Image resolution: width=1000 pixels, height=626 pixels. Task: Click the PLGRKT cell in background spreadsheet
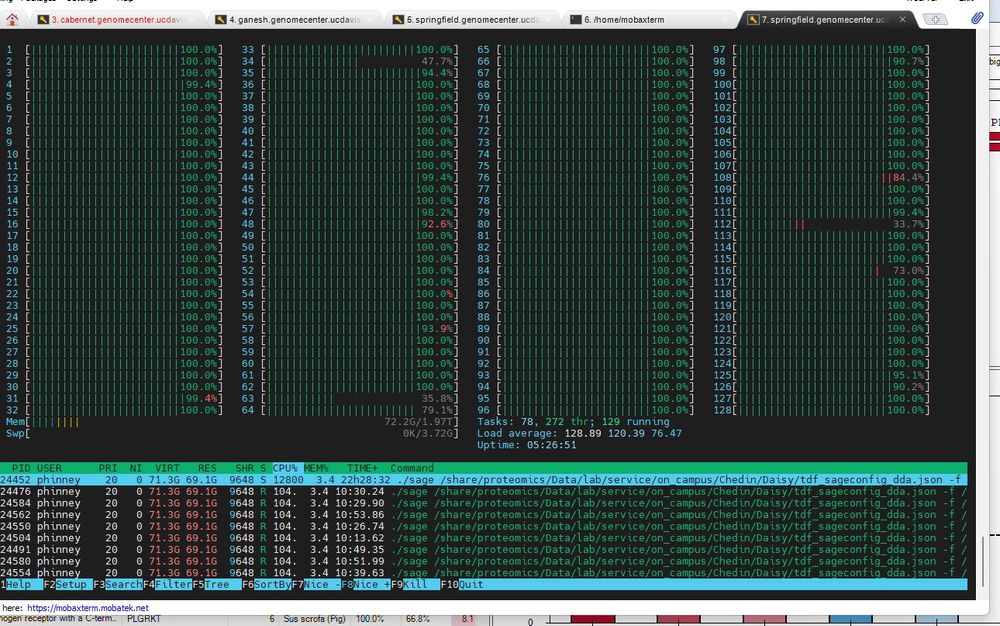tap(144, 619)
